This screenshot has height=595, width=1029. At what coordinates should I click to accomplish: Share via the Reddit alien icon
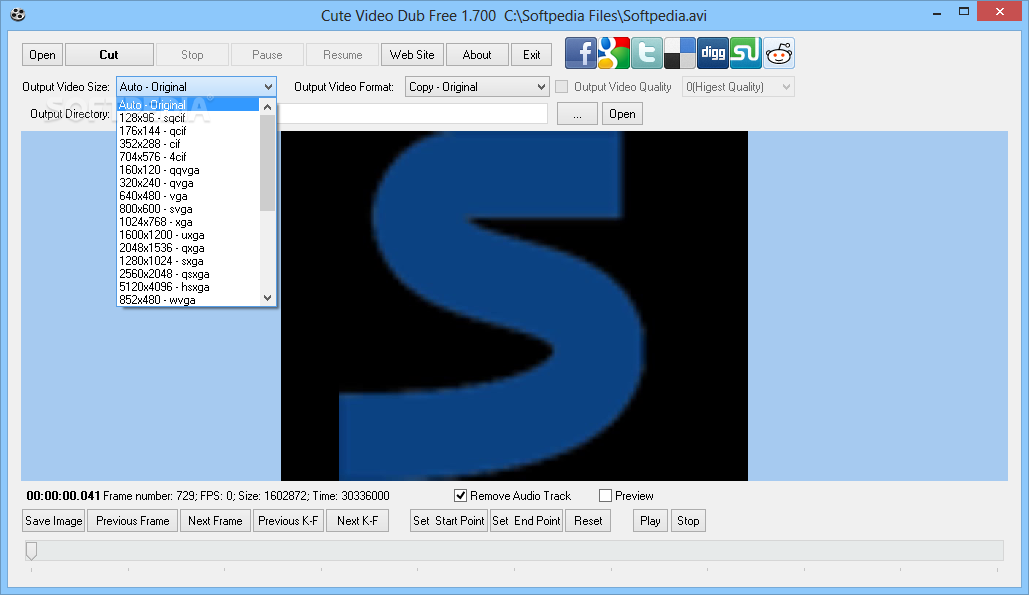click(x=779, y=53)
